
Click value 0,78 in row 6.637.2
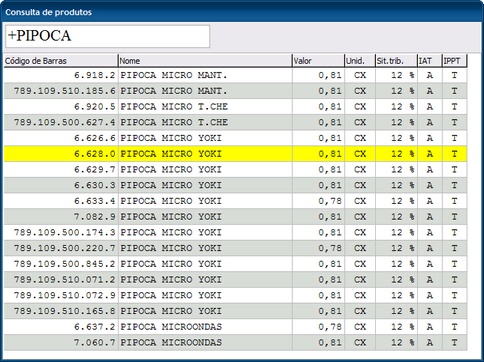coord(330,327)
